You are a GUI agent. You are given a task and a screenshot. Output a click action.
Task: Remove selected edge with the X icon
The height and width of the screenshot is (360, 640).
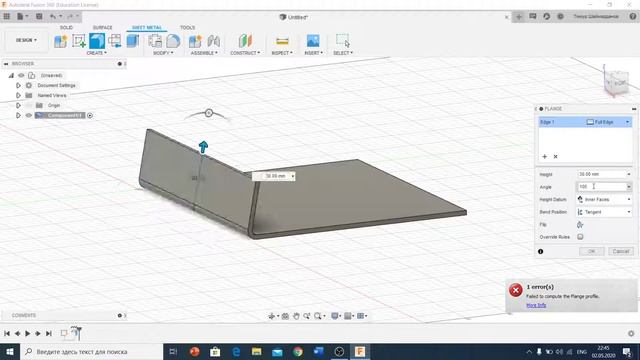coord(556,156)
